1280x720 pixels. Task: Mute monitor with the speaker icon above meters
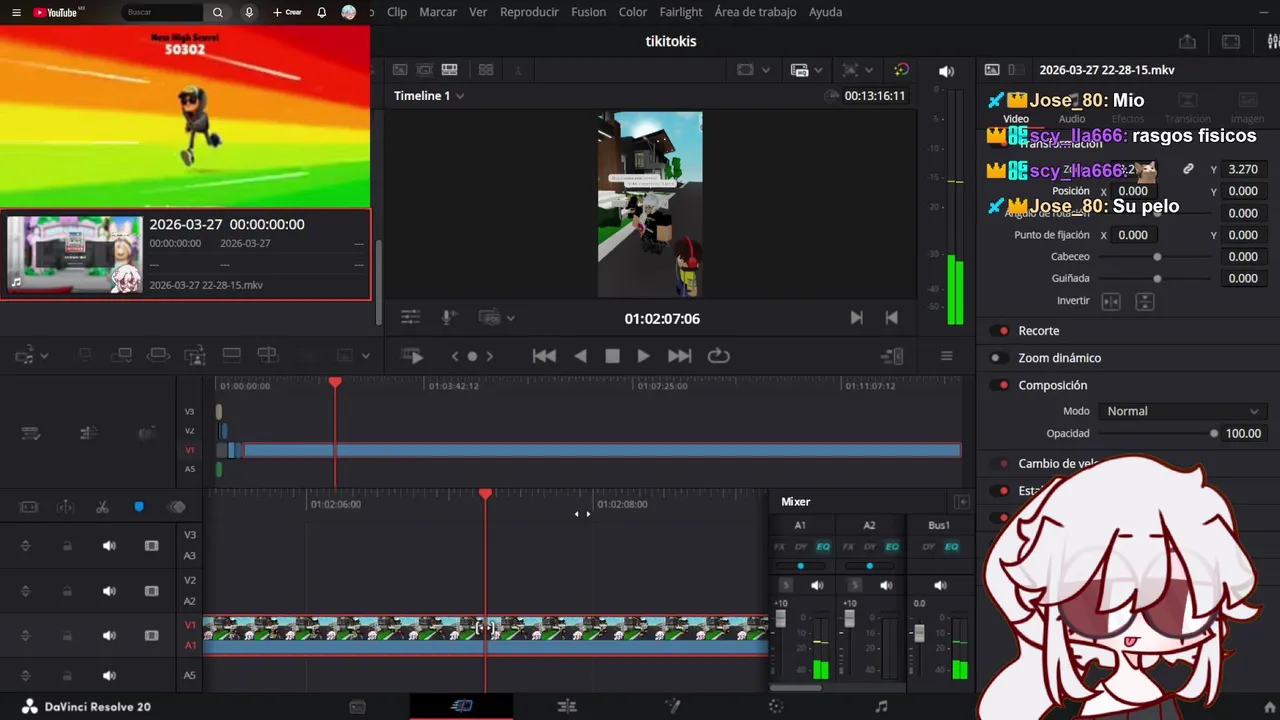[946, 71]
